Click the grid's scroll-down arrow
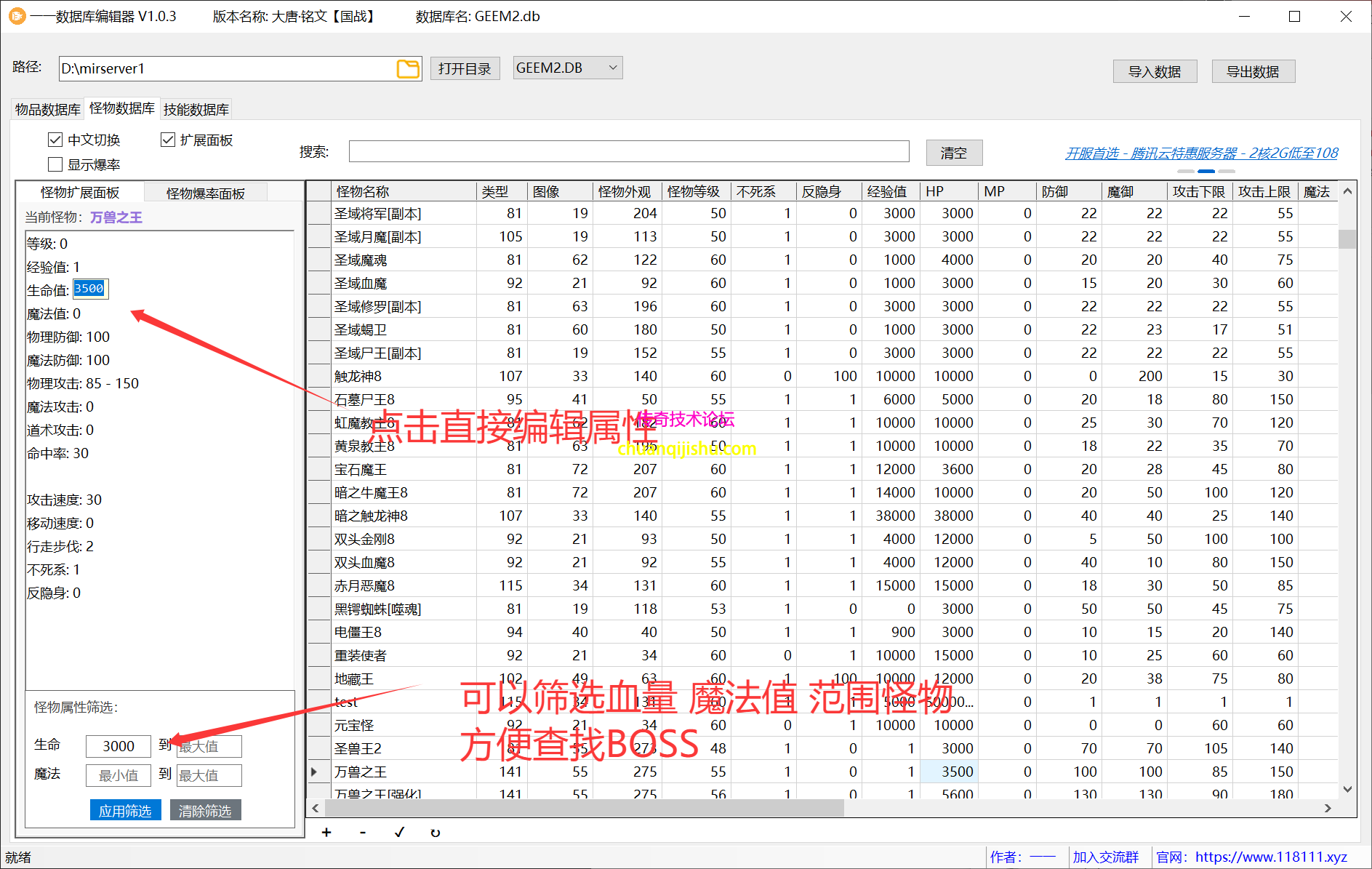Screen dimensions: 1372x869 [1347, 789]
